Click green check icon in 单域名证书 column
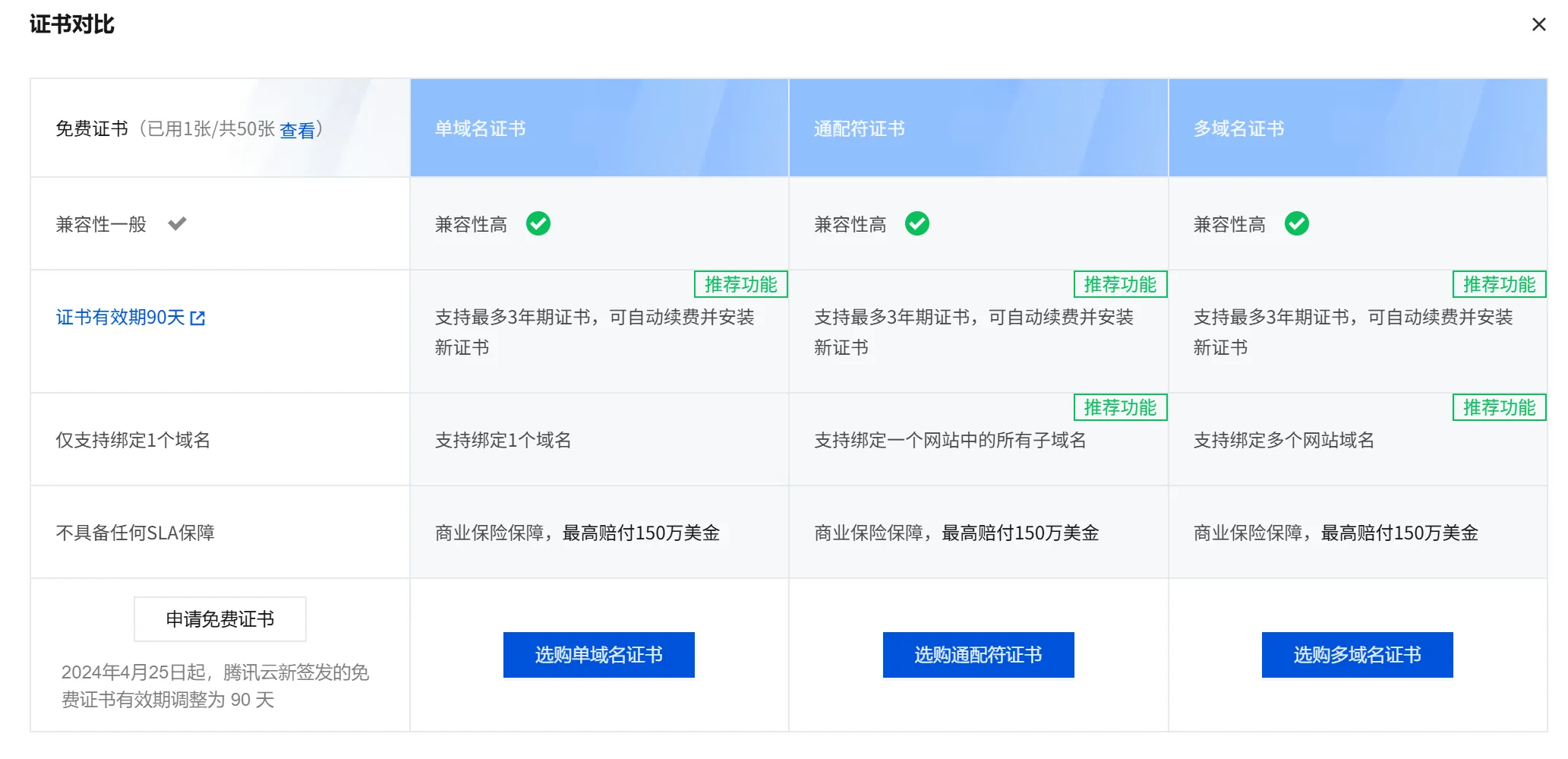Image resolution: width=1568 pixels, height=759 pixels. [538, 223]
